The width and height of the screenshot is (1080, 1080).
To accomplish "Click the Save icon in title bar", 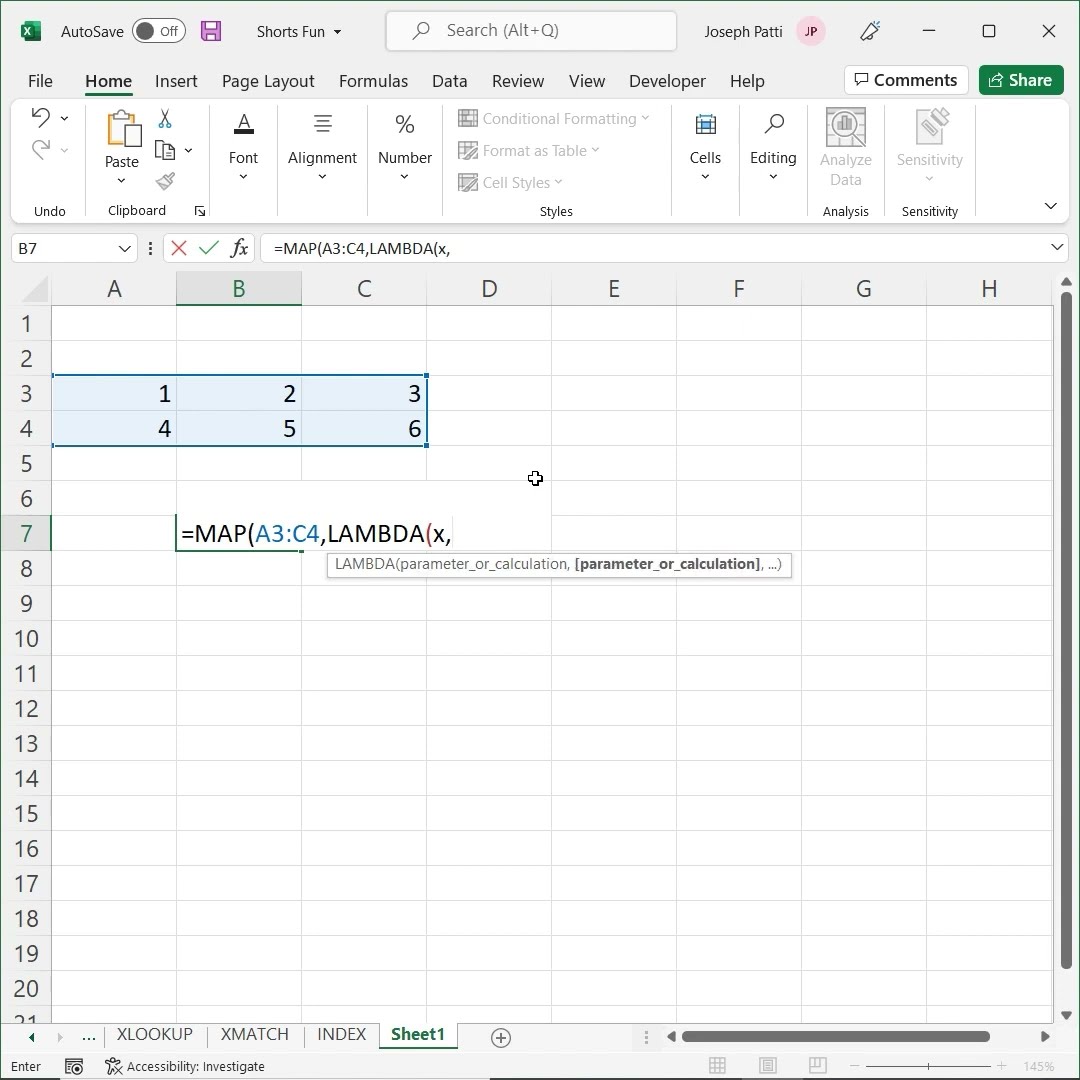I will point(211,32).
